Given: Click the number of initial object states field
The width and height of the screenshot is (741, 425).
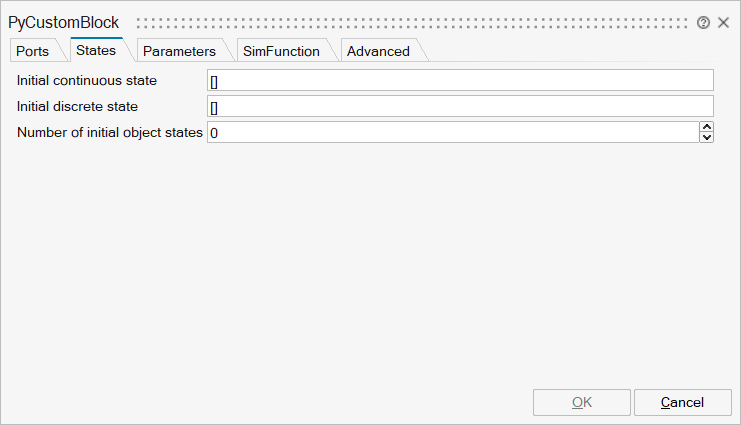Looking at the screenshot, I should coord(452,132).
